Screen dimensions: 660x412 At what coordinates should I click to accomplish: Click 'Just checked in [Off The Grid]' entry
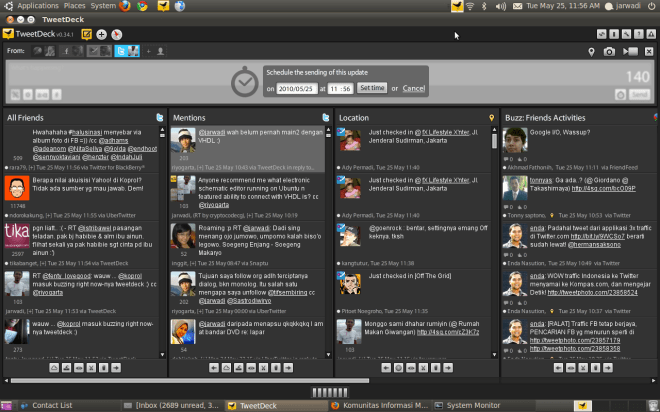click(x=410, y=276)
